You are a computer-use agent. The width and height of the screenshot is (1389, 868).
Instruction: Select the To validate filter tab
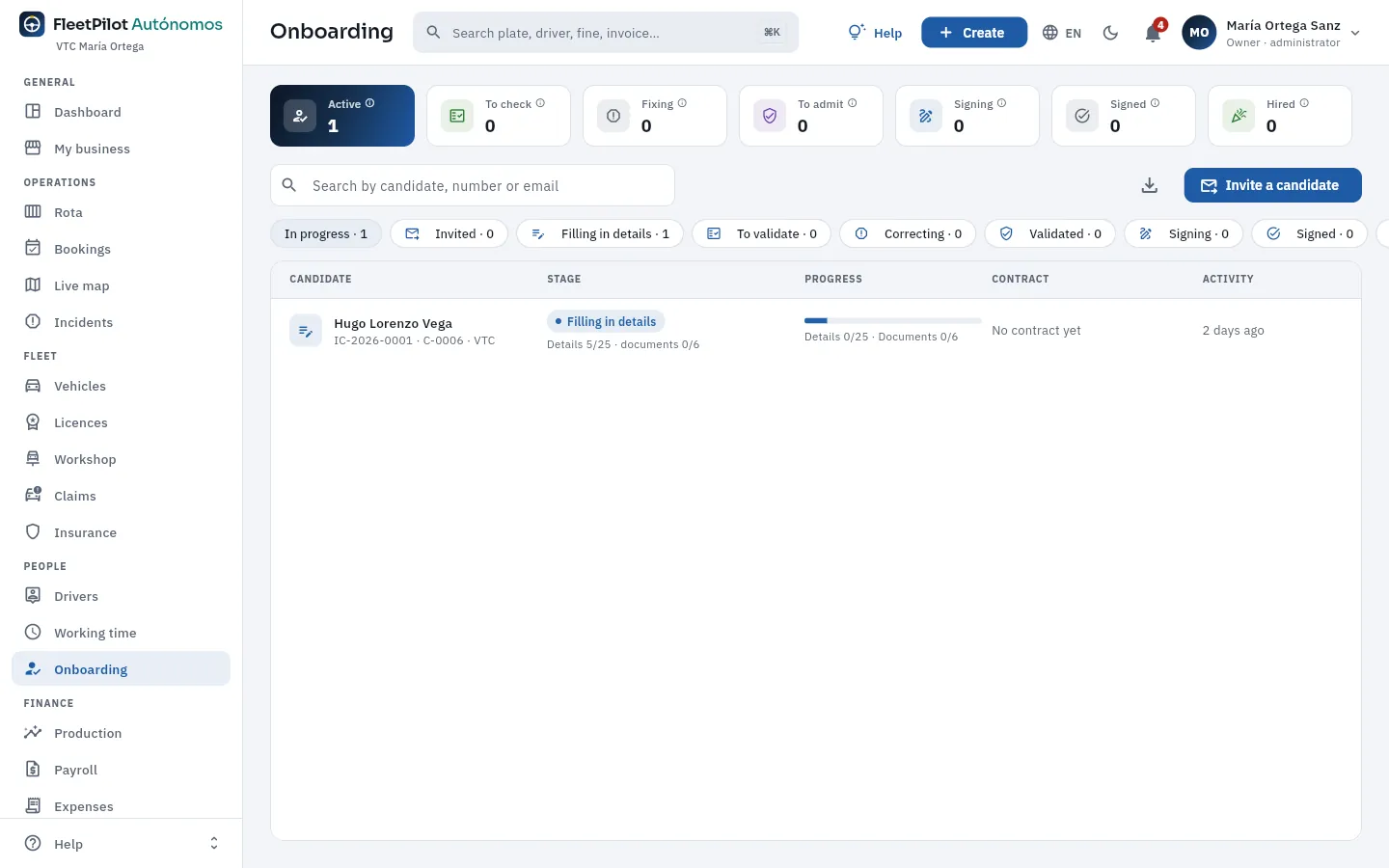pos(762,233)
